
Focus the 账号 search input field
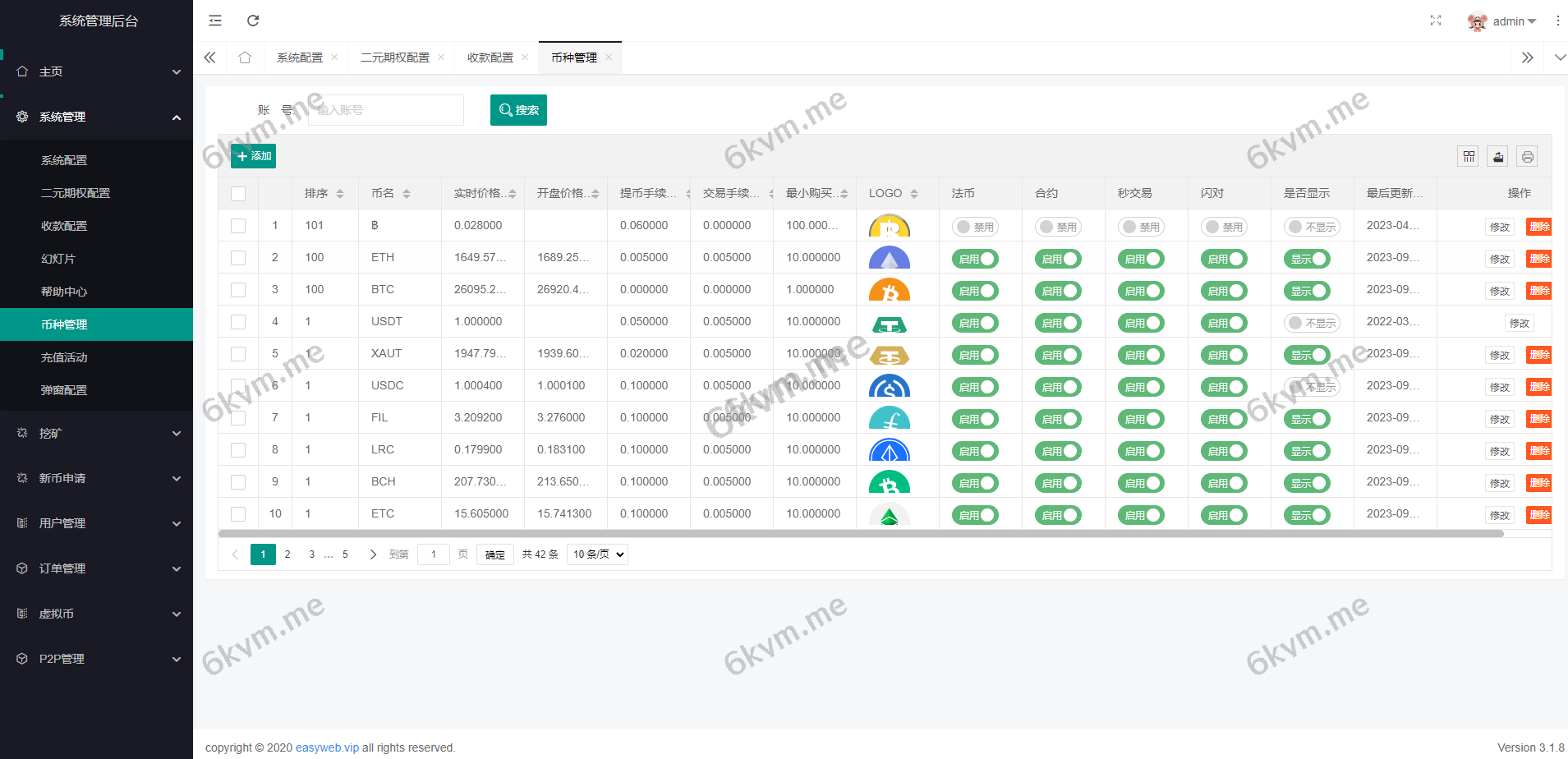(x=385, y=109)
